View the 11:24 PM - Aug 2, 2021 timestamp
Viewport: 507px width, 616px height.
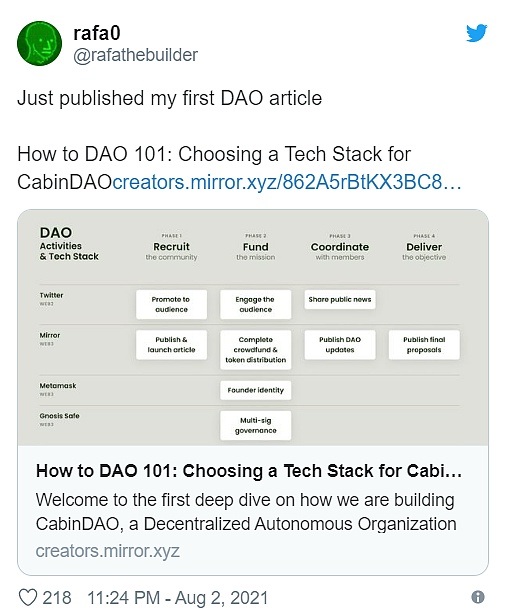[178, 598]
